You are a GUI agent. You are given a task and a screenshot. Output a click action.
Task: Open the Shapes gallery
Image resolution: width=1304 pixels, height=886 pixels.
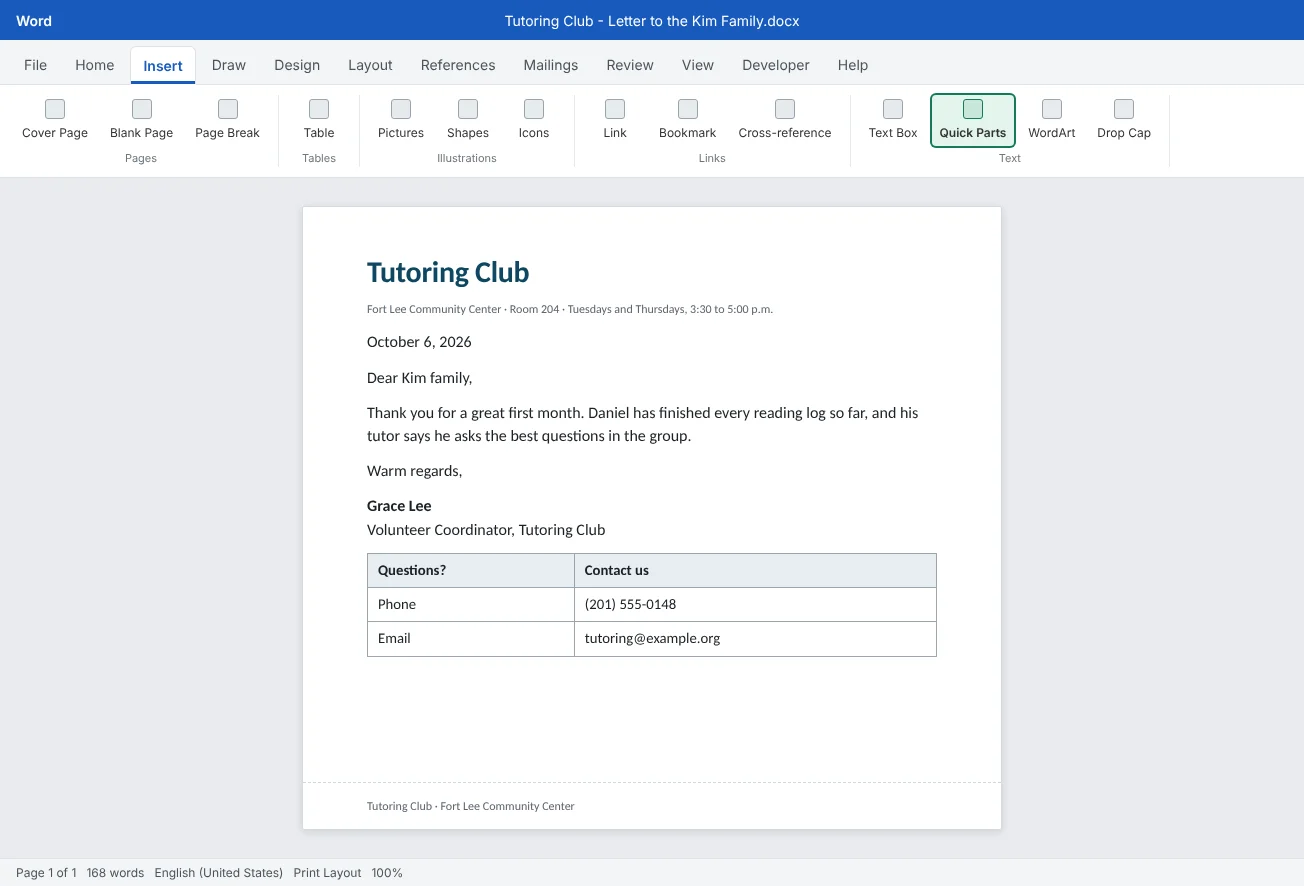468,120
